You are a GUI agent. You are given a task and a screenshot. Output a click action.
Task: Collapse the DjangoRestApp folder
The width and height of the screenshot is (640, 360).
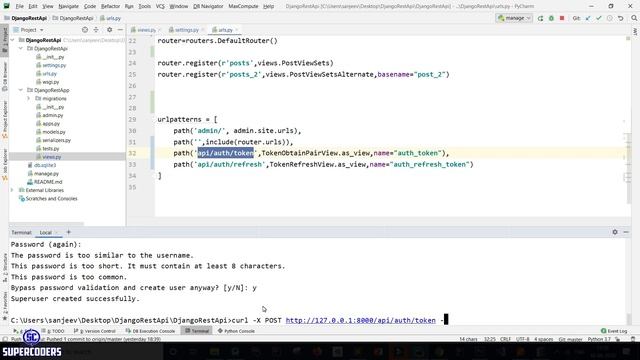(21, 90)
